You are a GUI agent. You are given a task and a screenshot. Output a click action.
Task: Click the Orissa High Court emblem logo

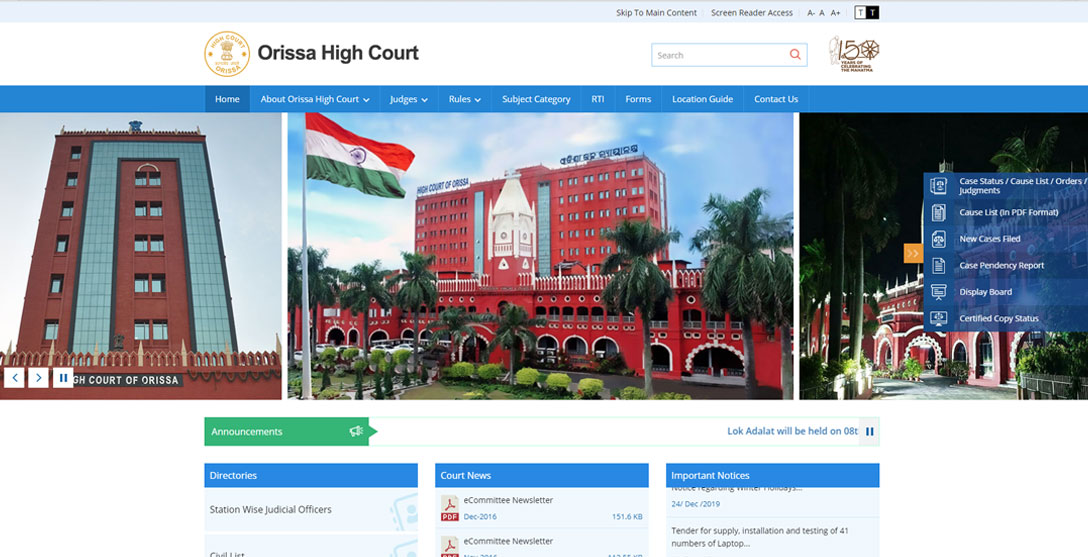click(227, 53)
